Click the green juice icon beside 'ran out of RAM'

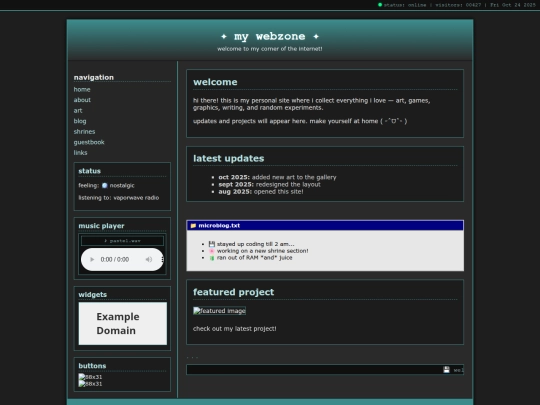tap(212, 258)
